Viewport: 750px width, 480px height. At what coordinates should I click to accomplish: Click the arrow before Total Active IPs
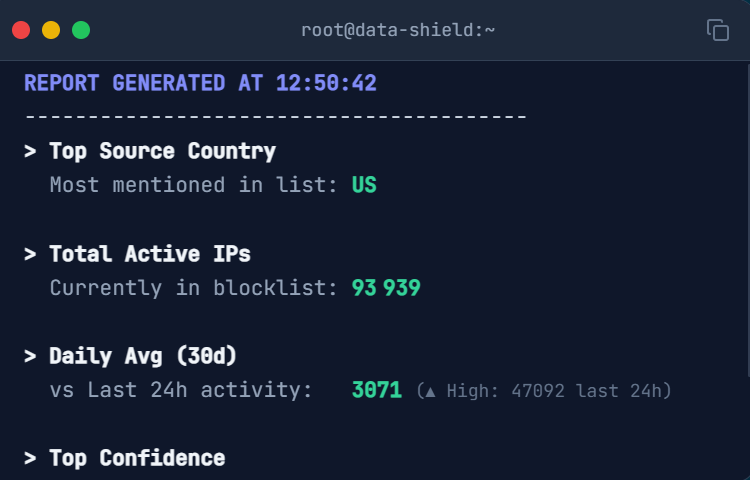click(x=31, y=254)
